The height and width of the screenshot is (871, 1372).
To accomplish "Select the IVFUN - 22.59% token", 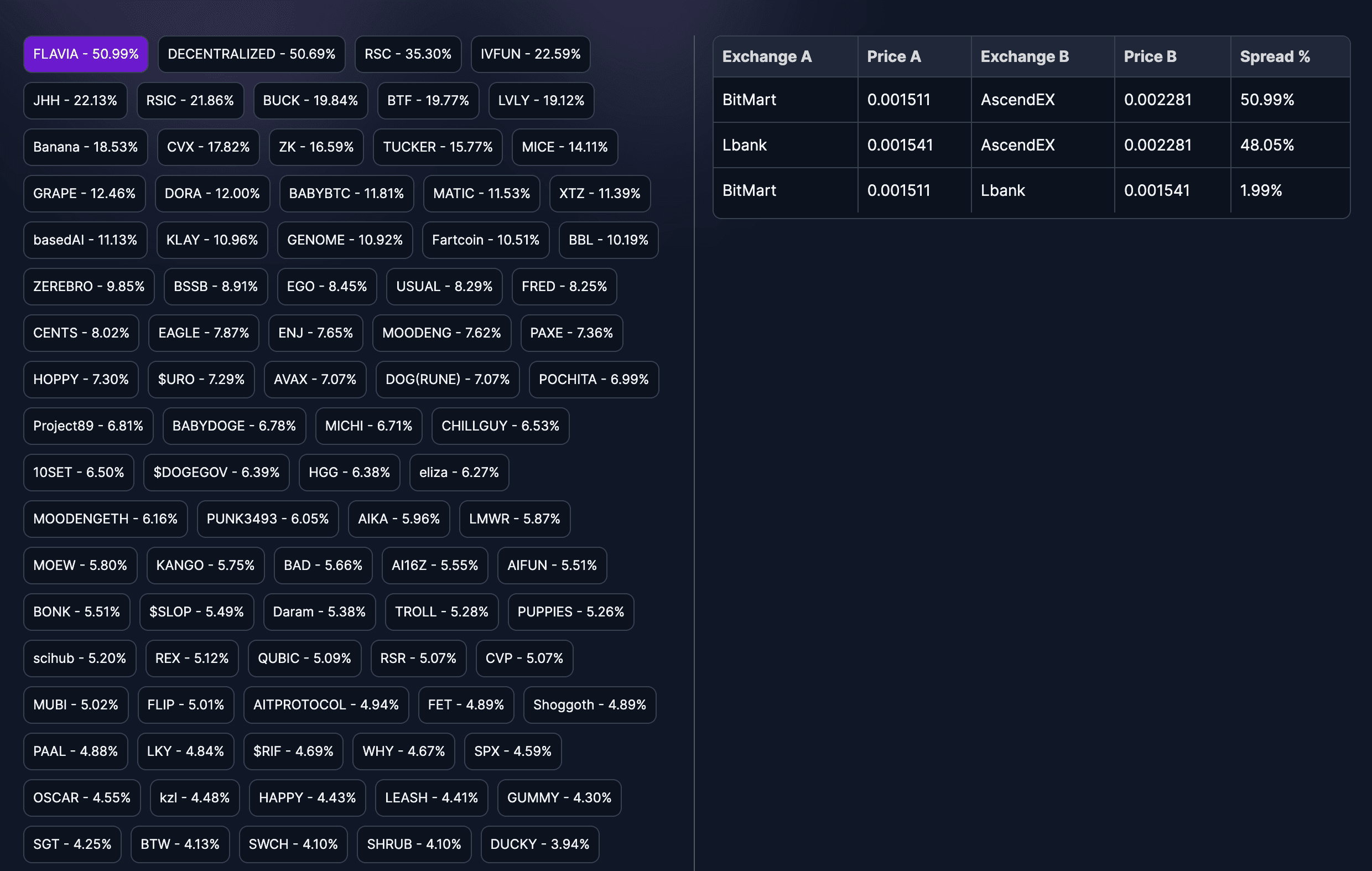I will pos(530,54).
